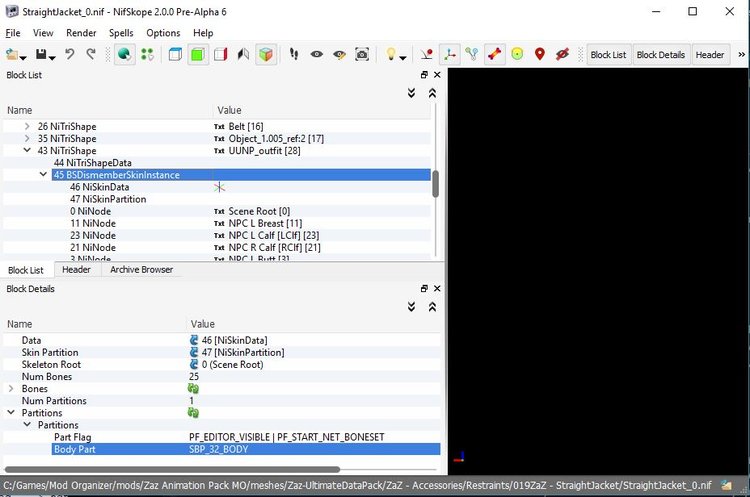Select the wireframe cube view icon
The image size is (750, 497).
point(175,55)
